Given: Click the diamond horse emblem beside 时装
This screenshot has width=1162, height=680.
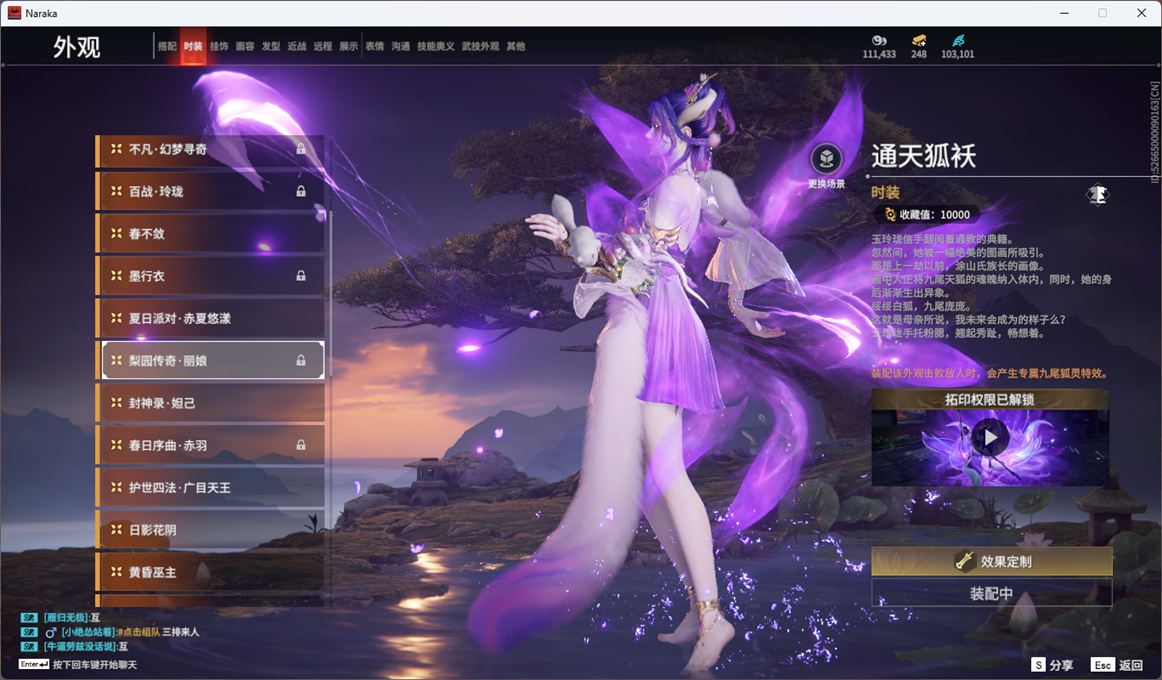Looking at the screenshot, I should click(1098, 194).
